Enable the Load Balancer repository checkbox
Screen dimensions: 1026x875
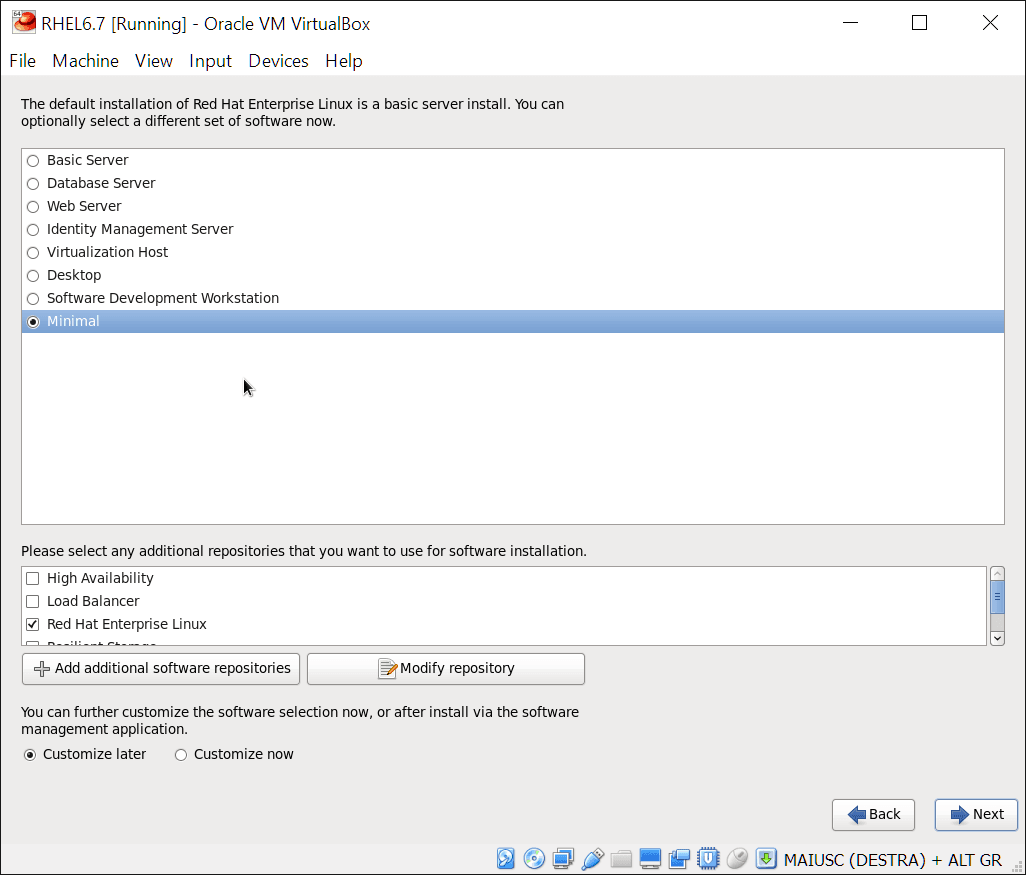click(32, 601)
